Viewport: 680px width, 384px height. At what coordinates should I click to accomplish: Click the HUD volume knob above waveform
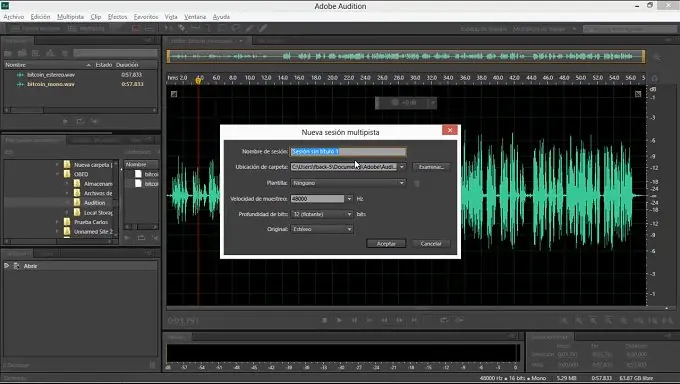tap(395, 102)
